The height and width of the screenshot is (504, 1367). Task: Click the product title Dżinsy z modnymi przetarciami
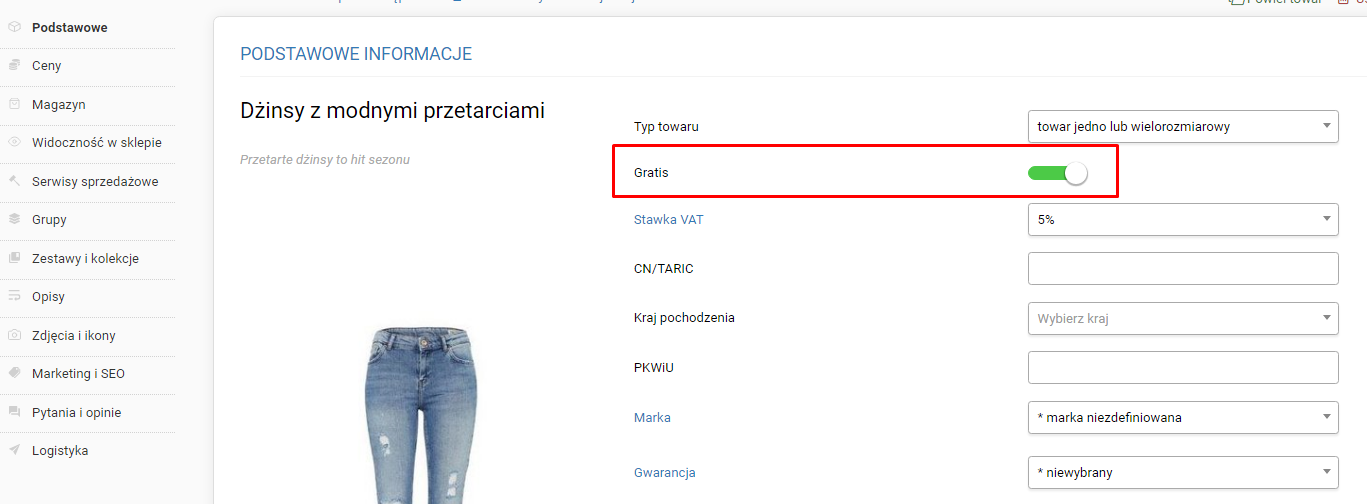pos(392,111)
